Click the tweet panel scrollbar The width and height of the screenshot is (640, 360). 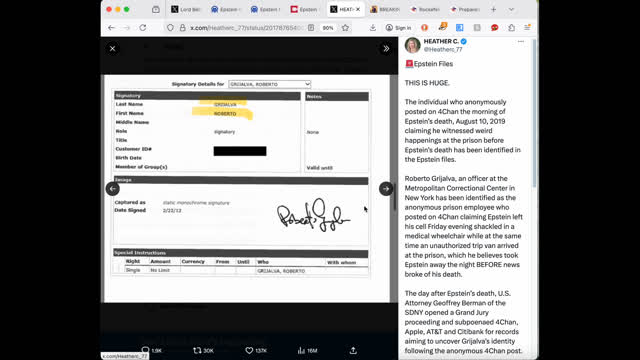(534, 113)
